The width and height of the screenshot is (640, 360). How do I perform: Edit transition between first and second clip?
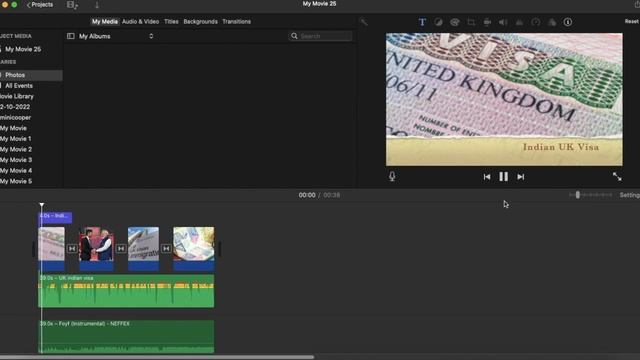click(x=72, y=248)
